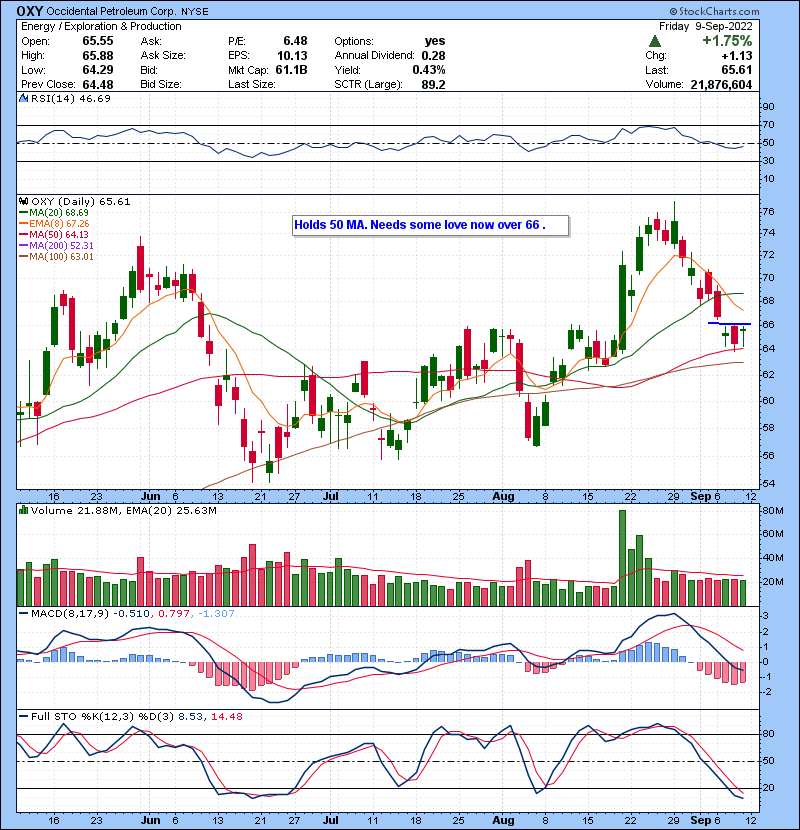The image size is (800, 830).
Task: Click the RSI indicator line icon
Action: pyautogui.click(x=23, y=98)
